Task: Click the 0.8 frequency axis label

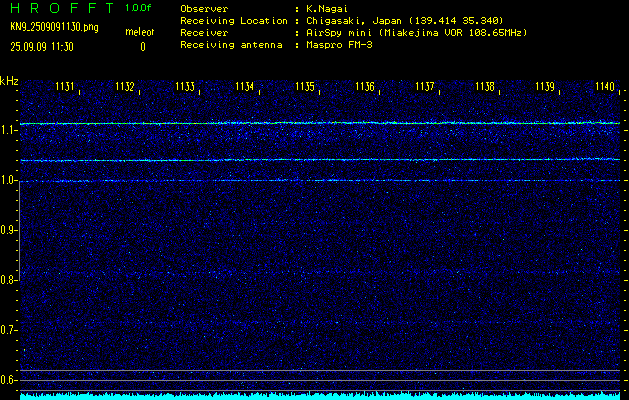Action: click(7, 280)
